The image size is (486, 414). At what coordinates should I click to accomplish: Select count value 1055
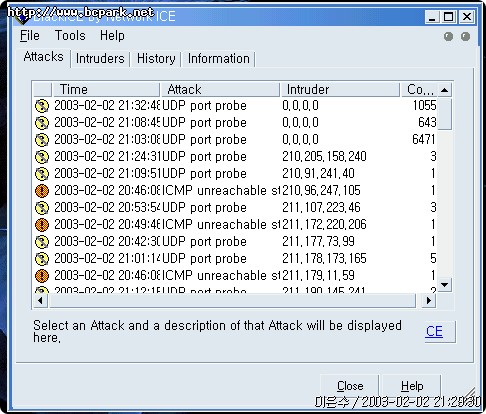point(424,106)
